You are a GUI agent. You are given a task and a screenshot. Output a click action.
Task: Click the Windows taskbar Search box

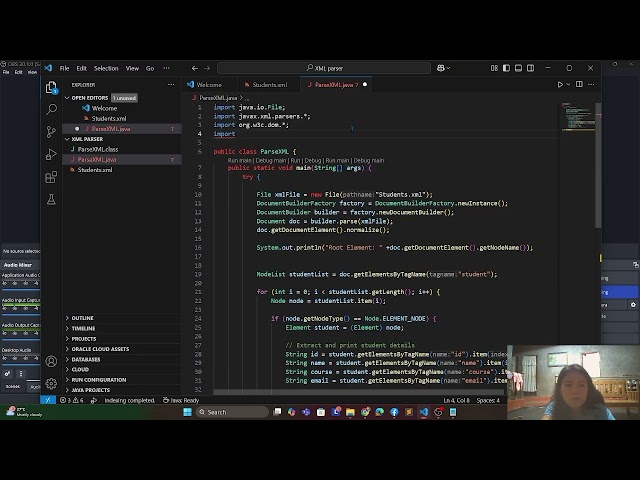click(x=232, y=412)
